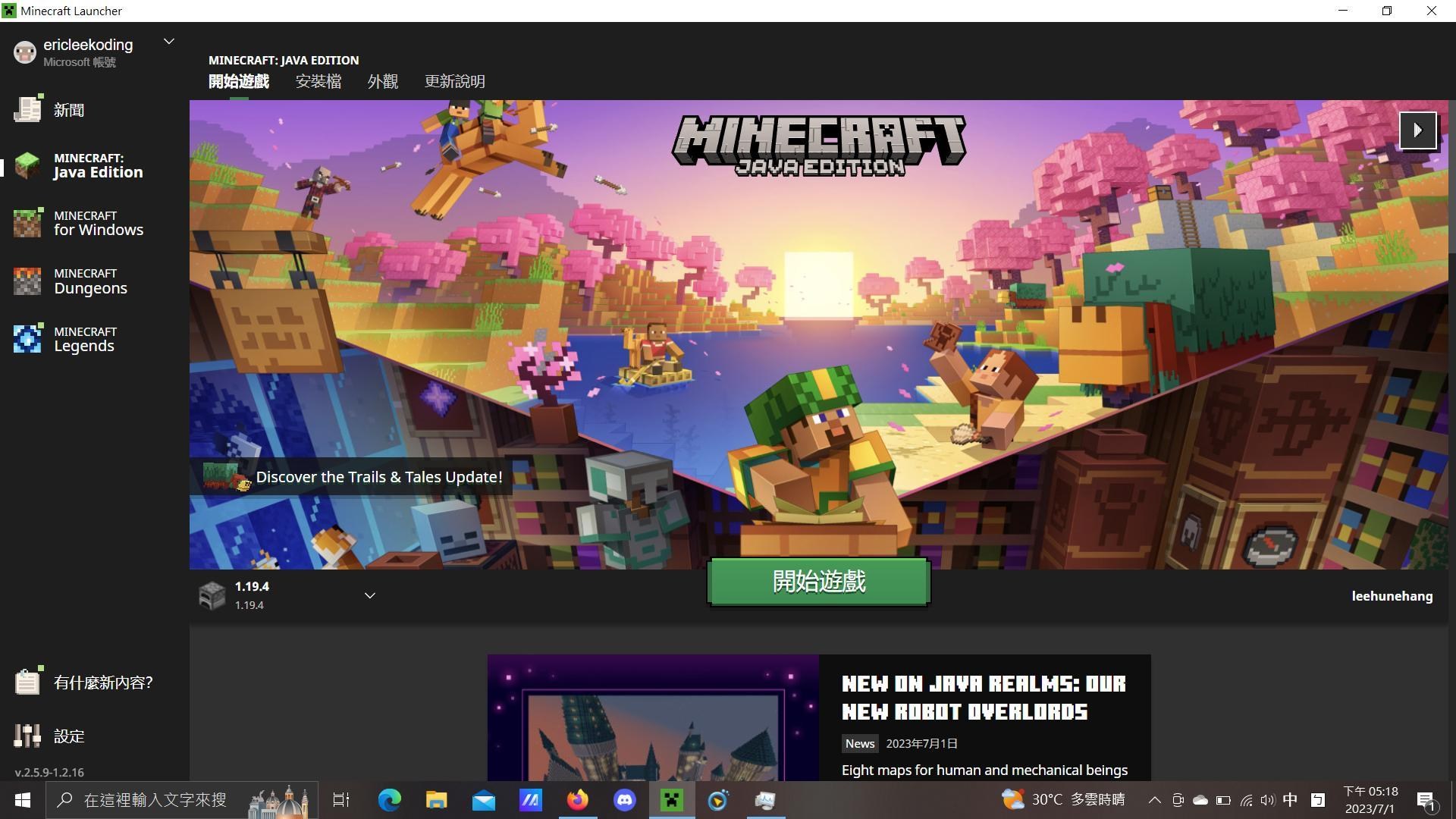Click the 中 input method indicator
Image resolution: width=1456 pixels, height=819 pixels.
[1290, 800]
